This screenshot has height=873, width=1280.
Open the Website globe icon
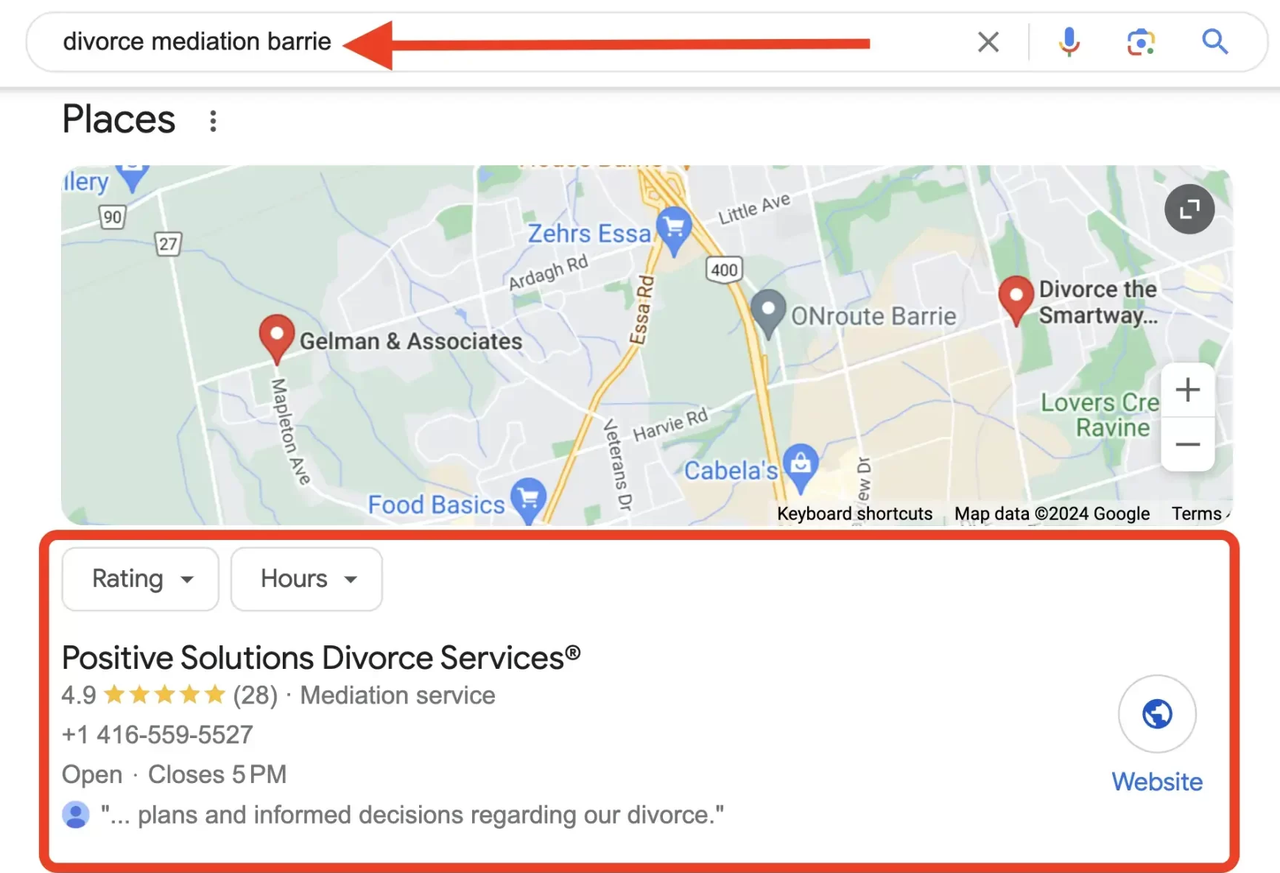tap(1157, 714)
